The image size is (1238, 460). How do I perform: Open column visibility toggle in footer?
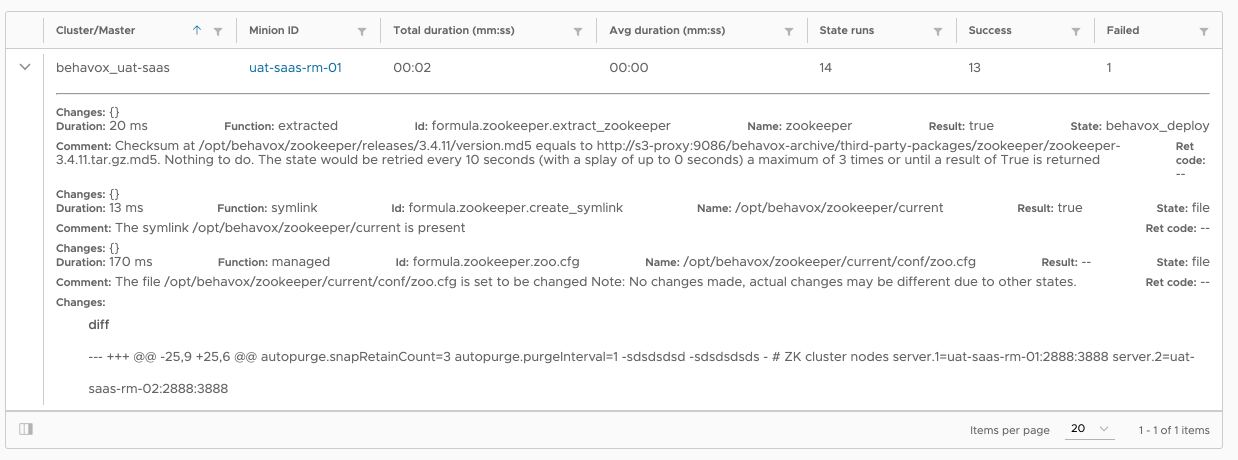(26, 429)
